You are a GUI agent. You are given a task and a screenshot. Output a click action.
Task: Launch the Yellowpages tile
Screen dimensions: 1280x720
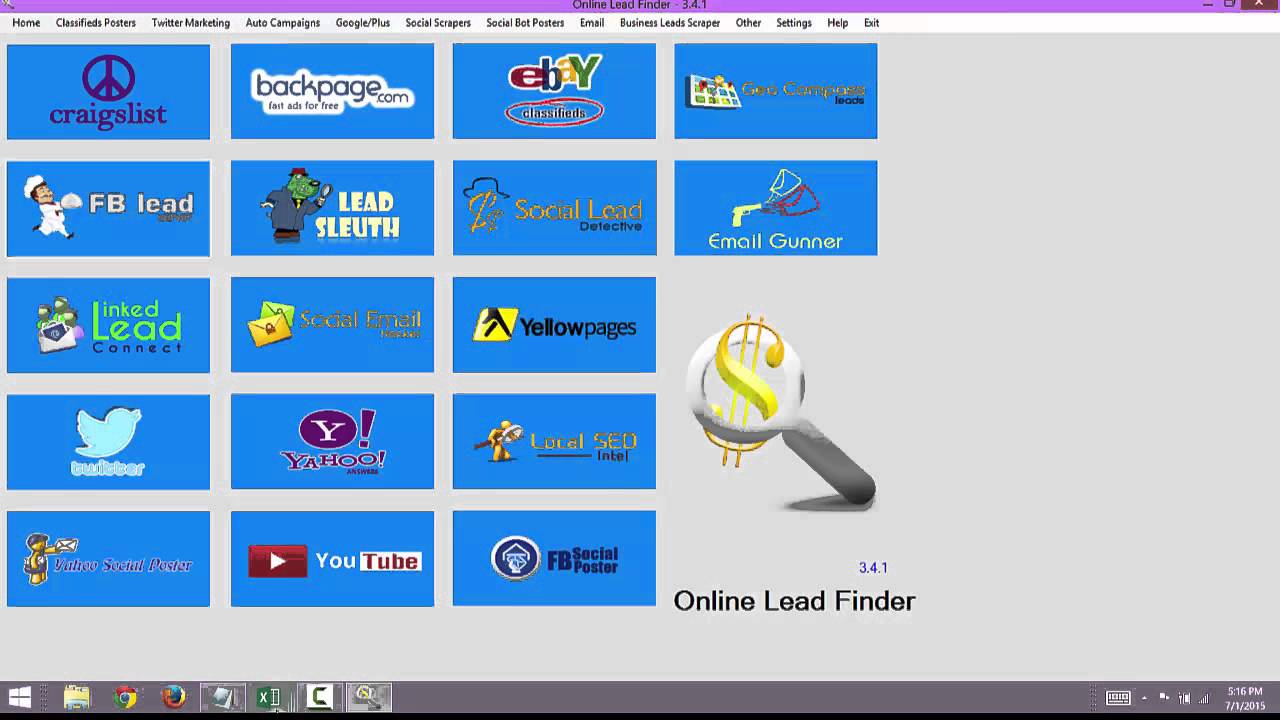click(554, 325)
